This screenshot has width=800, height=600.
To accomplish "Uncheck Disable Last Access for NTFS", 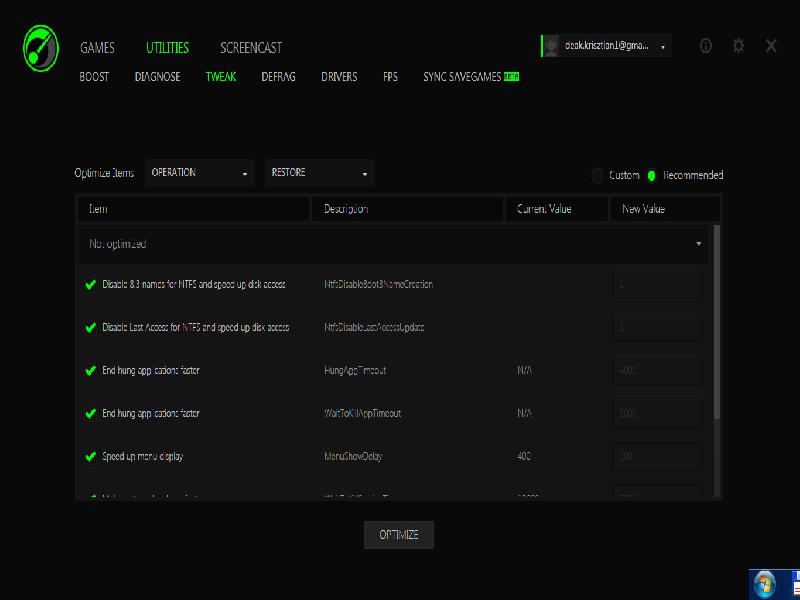I will 91,328.
